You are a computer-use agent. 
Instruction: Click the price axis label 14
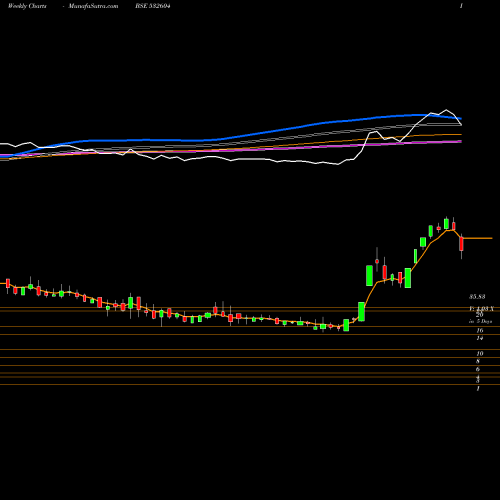pyautogui.click(x=480, y=338)
